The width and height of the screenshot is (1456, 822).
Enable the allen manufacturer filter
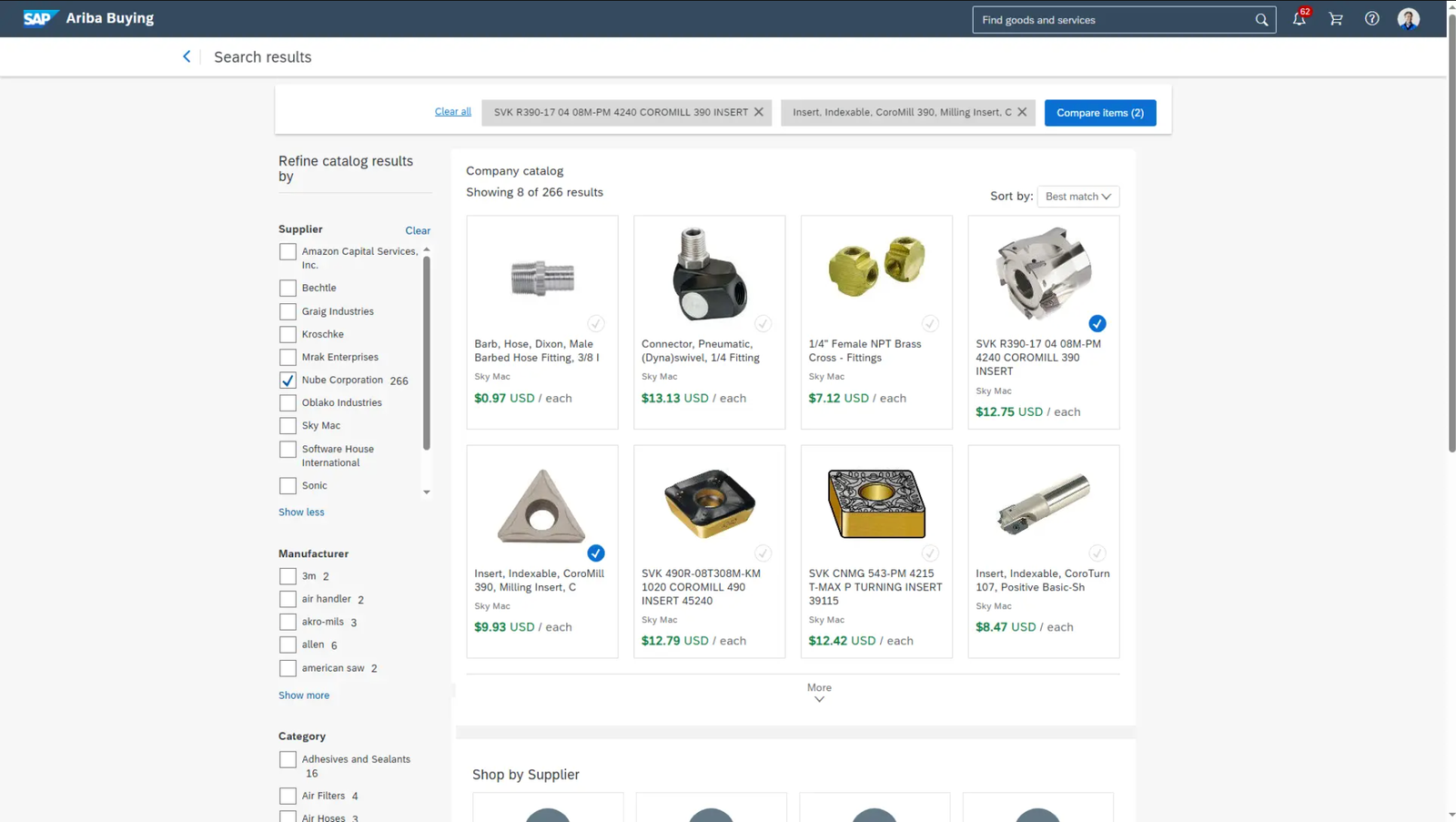288,644
